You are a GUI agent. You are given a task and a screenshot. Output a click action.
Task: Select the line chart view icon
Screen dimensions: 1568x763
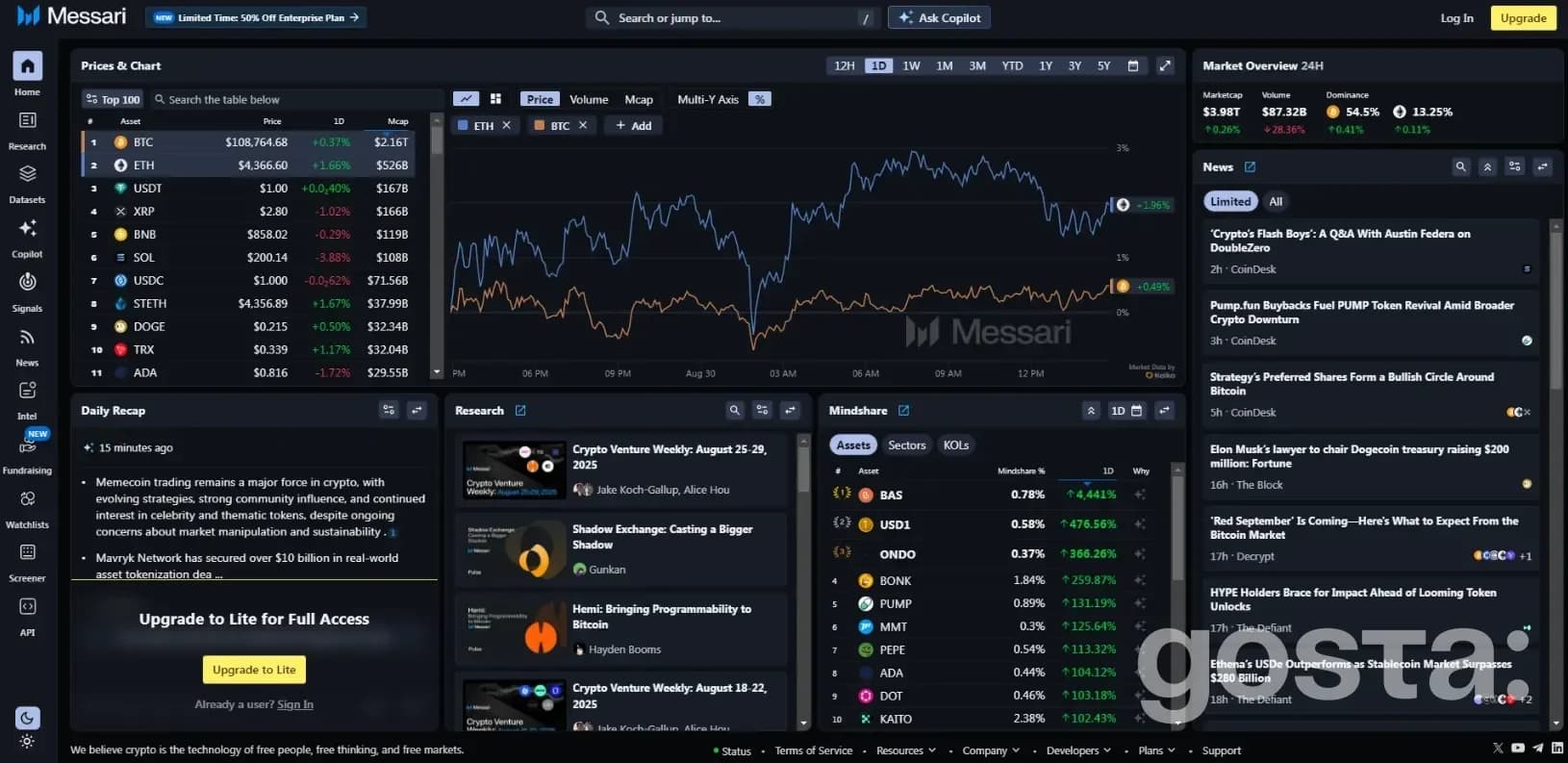466,99
